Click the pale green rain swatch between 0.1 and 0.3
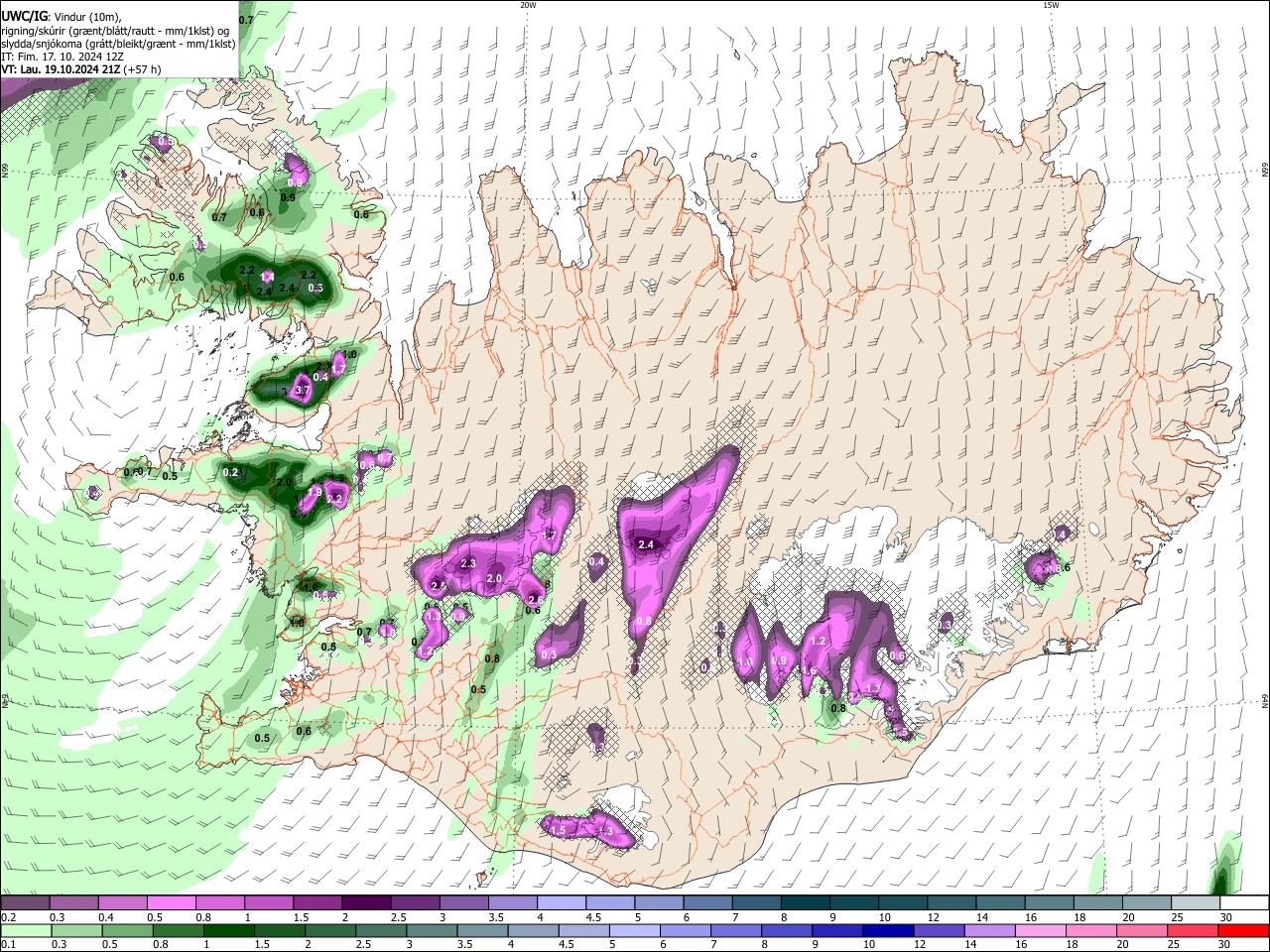The height and width of the screenshot is (952, 1270). [x=26, y=930]
